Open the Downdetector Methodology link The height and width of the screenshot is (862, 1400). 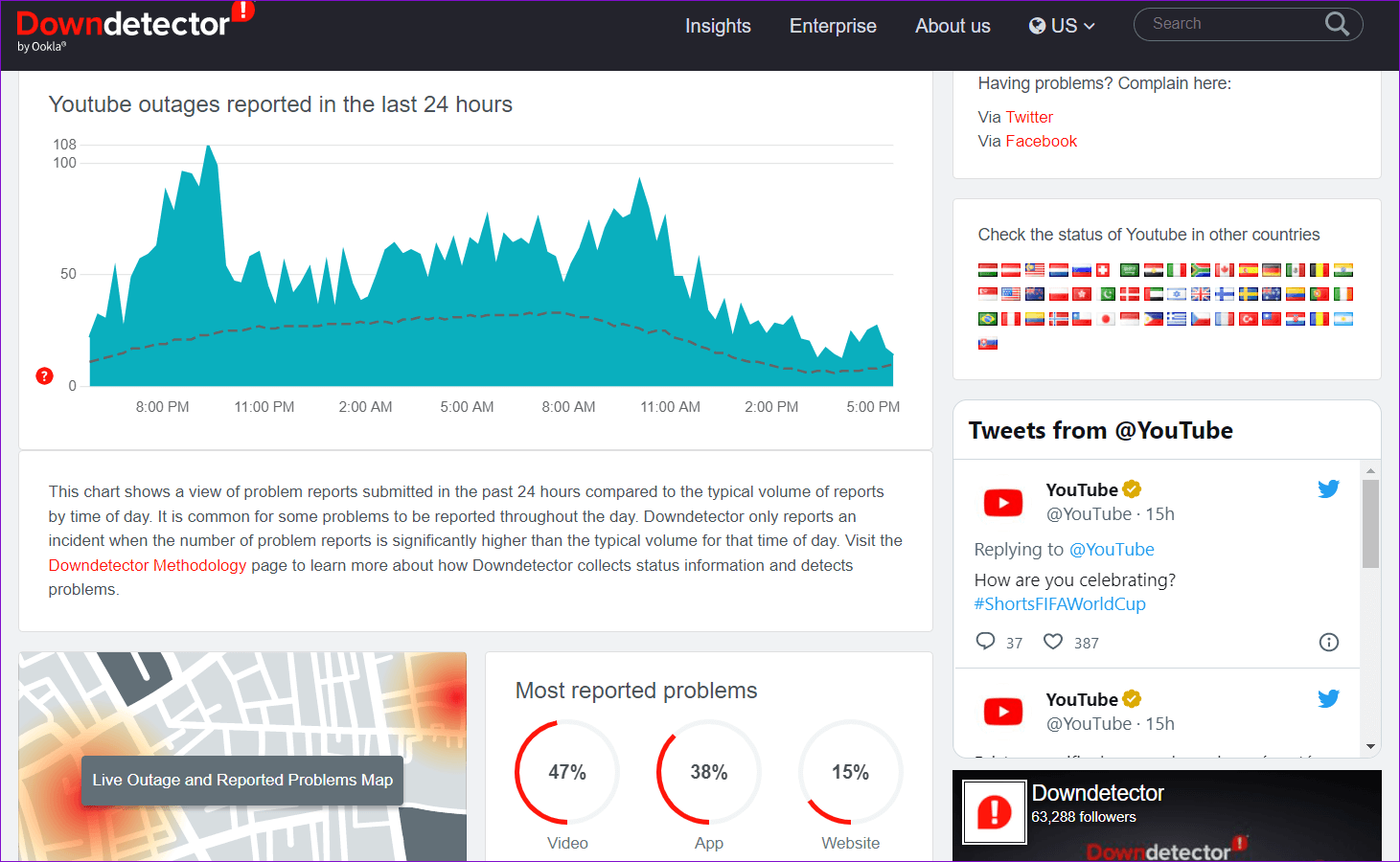[148, 565]
